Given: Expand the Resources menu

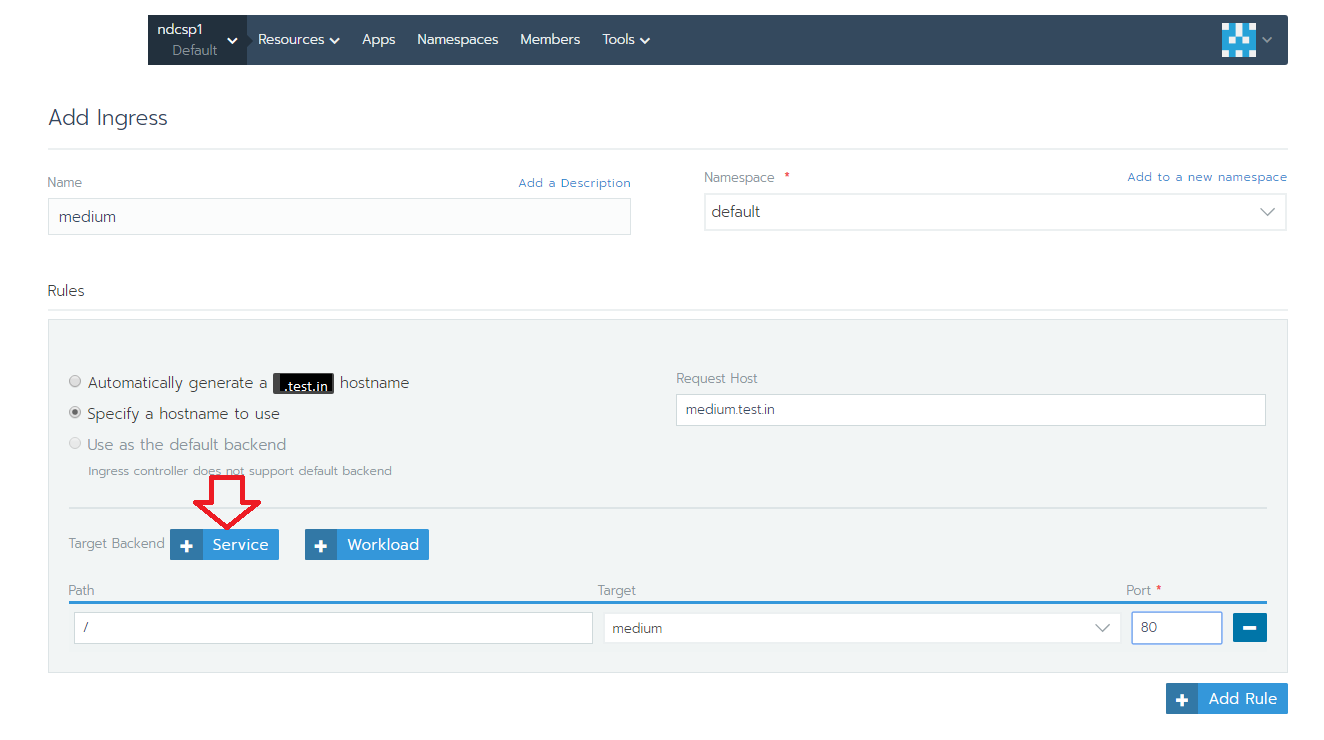Looking at the screenshot, I should (x=299, y=40).
